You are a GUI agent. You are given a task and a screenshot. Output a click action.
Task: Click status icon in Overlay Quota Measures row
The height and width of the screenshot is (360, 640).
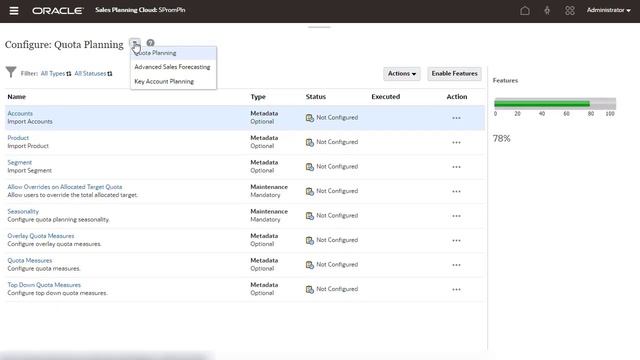tap(310, 240)
